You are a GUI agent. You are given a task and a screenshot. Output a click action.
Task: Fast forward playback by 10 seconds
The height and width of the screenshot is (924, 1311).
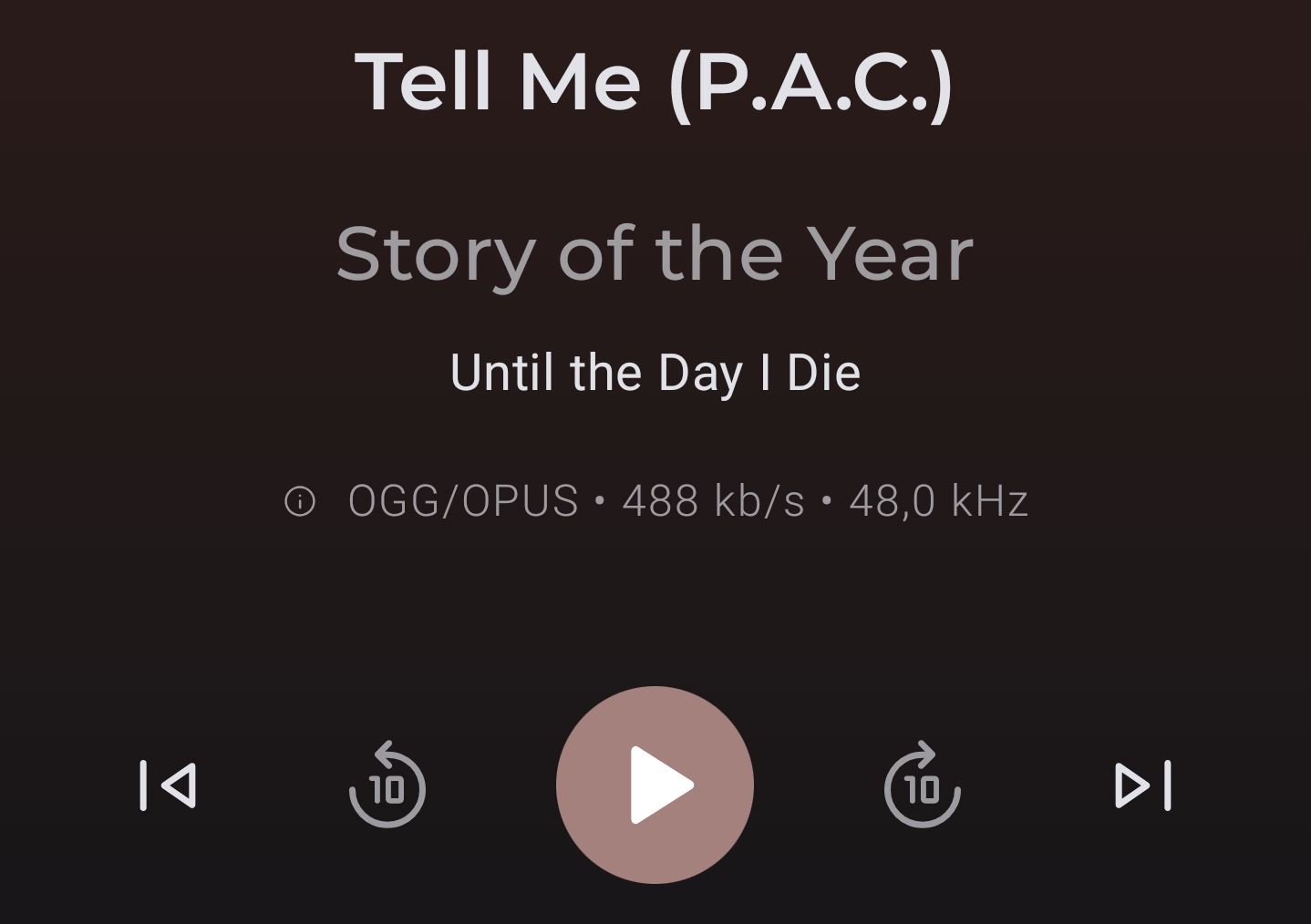tap(923, 785)
